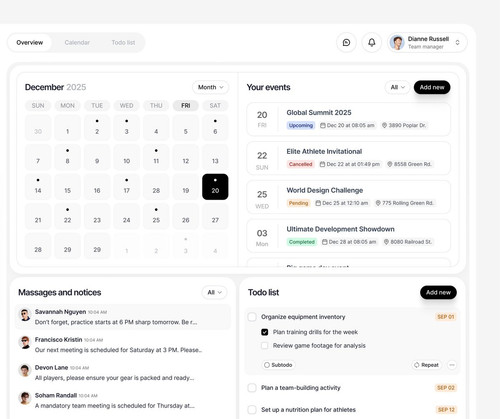Click the SEP 12 due date tag
This screenshot has width=500, height=419.
(446, 410)
